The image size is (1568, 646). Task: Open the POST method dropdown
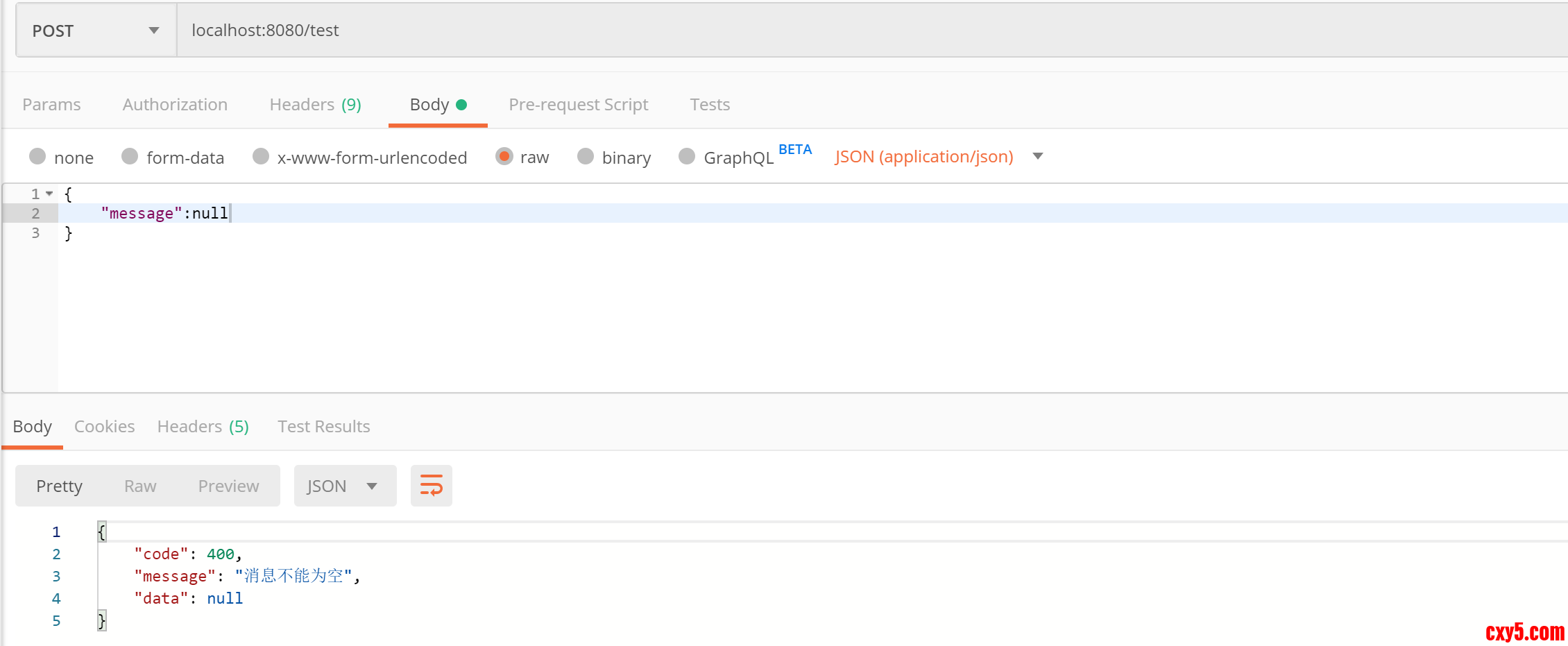(96, 31)
